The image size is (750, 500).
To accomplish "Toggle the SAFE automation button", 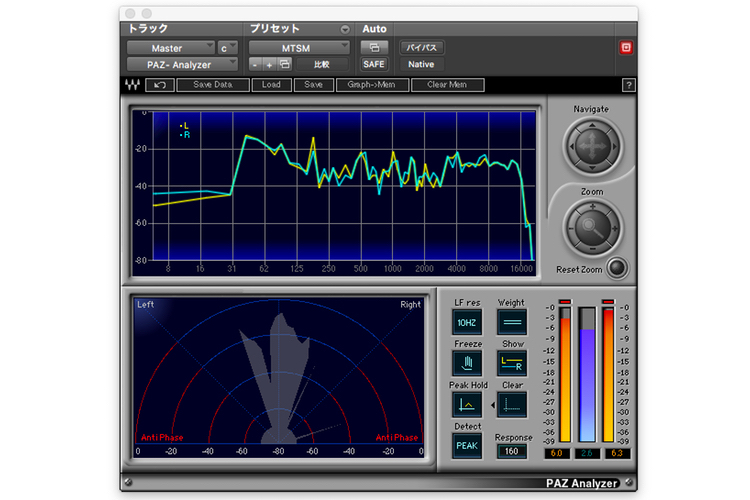I will point(374,64).
